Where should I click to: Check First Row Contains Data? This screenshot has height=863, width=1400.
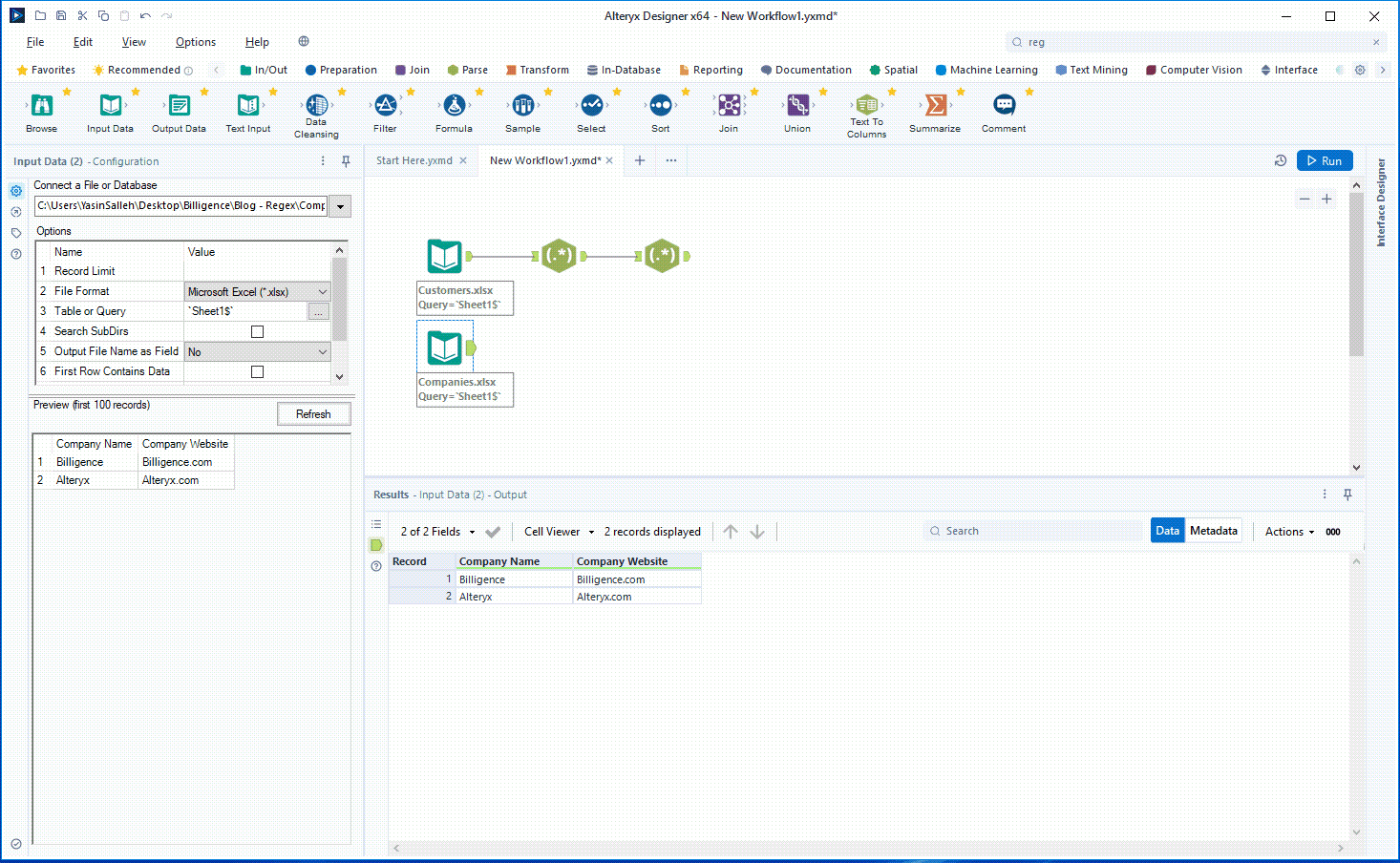pyautogui.click(x=256, y=371)
